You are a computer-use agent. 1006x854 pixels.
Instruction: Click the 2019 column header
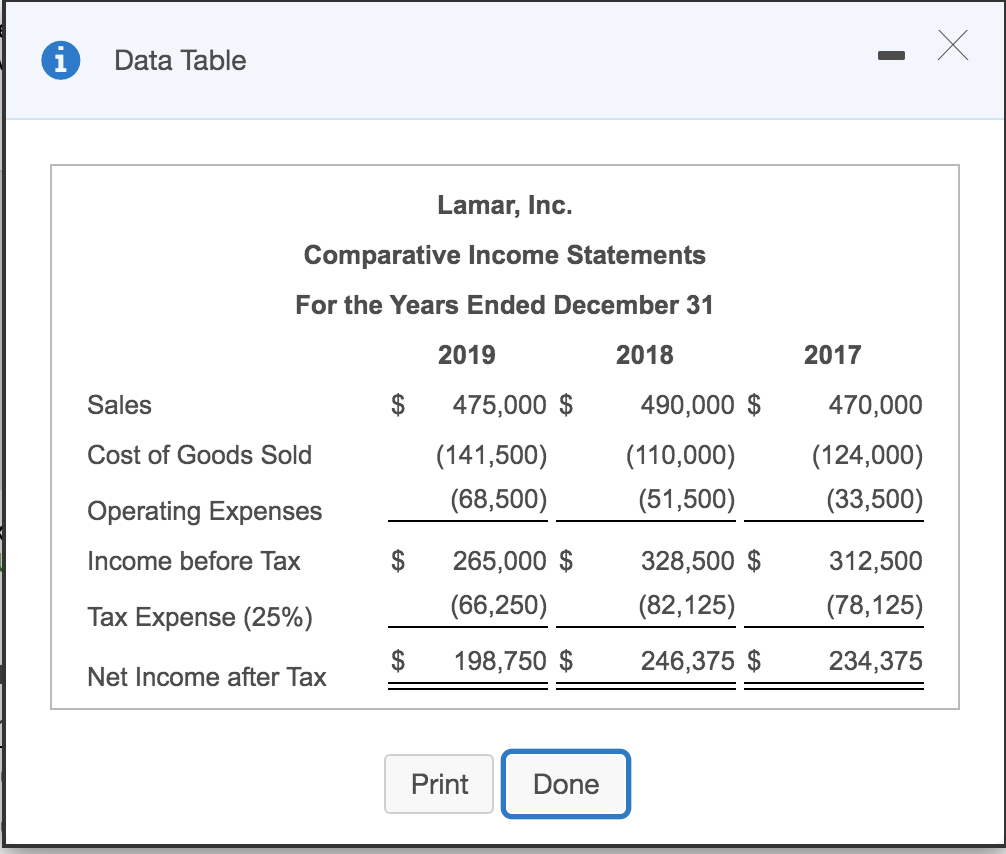(467, 355)
